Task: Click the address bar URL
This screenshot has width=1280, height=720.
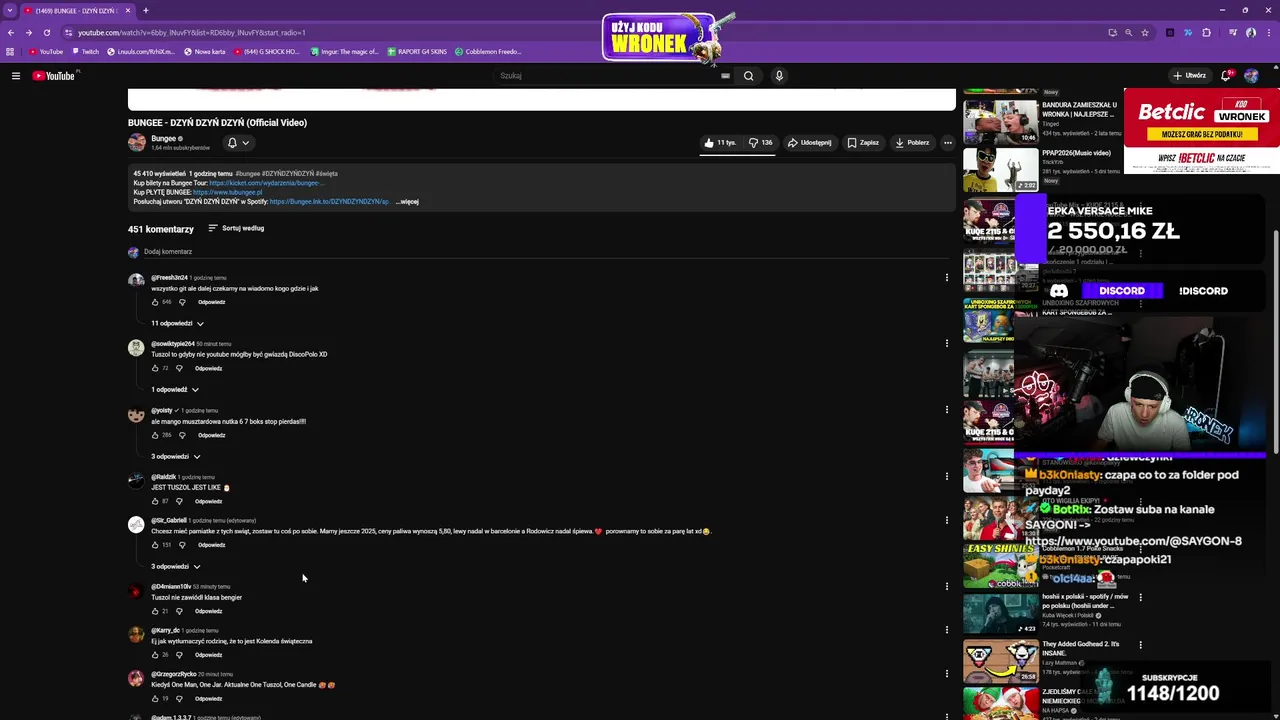Action: coord(191,32)
